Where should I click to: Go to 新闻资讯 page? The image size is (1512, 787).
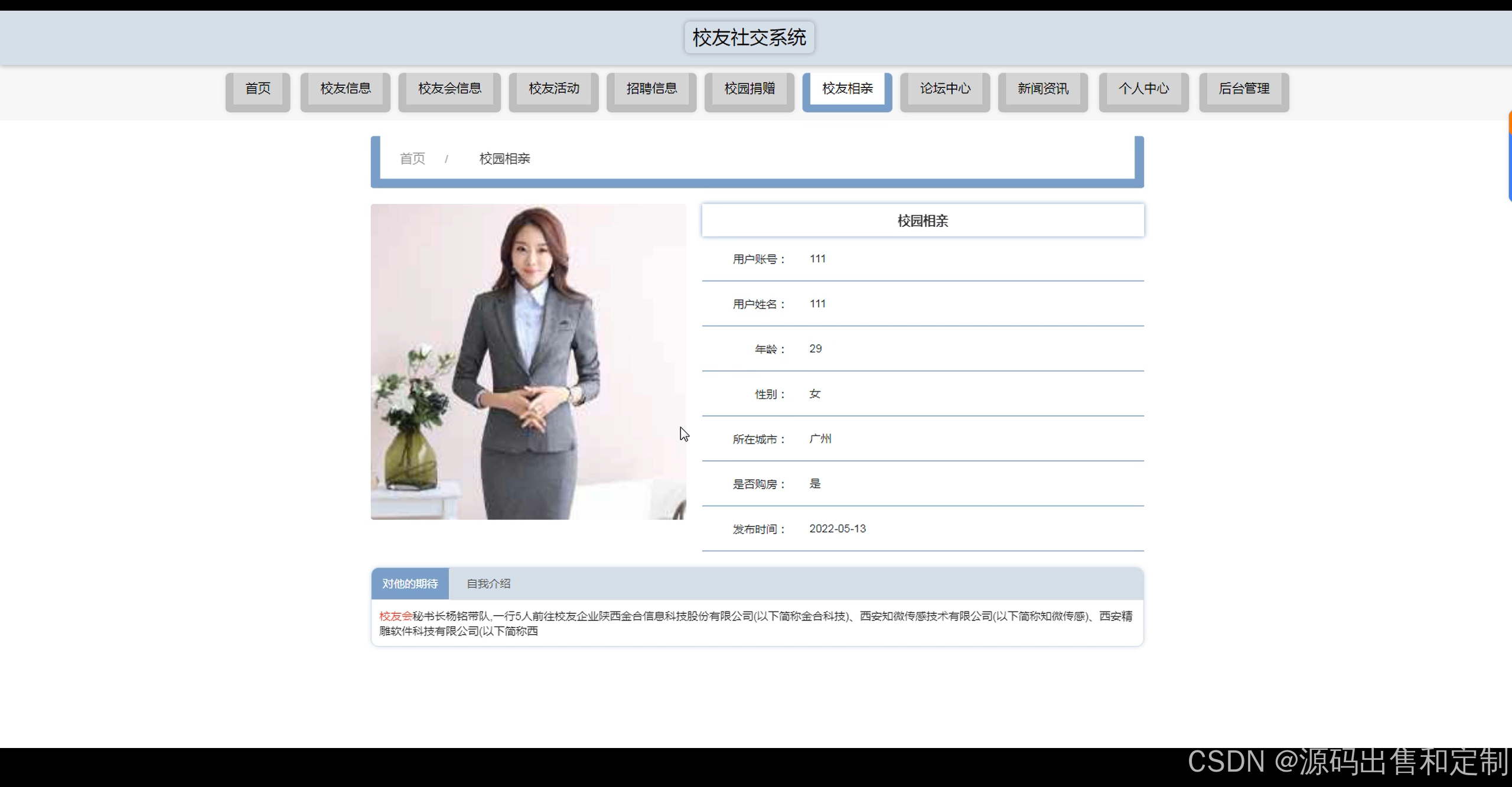[x=1042, y=89]
